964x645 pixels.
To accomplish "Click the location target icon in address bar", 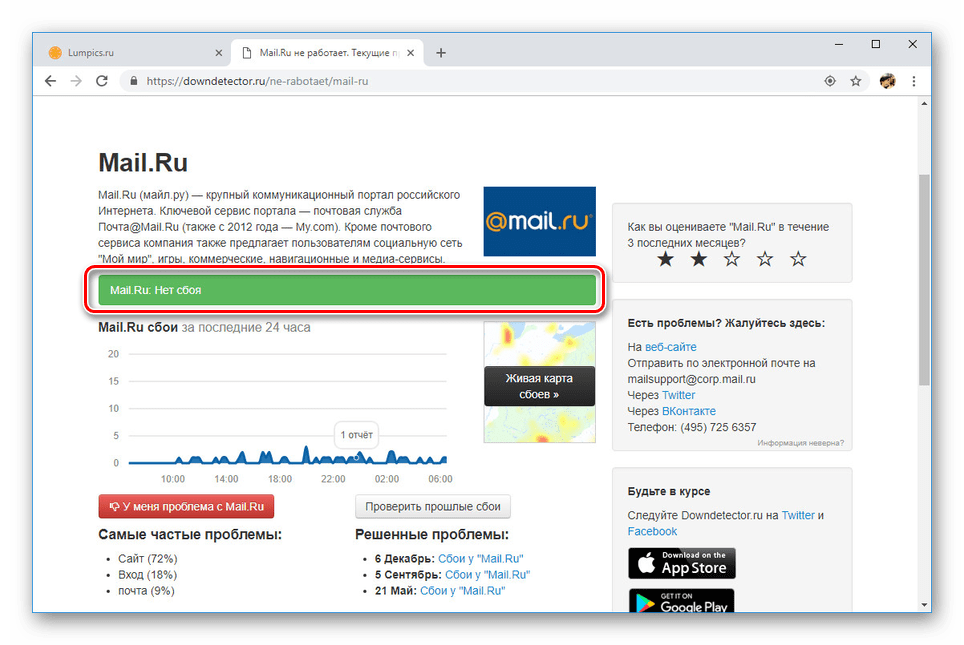I will (830, 81).
